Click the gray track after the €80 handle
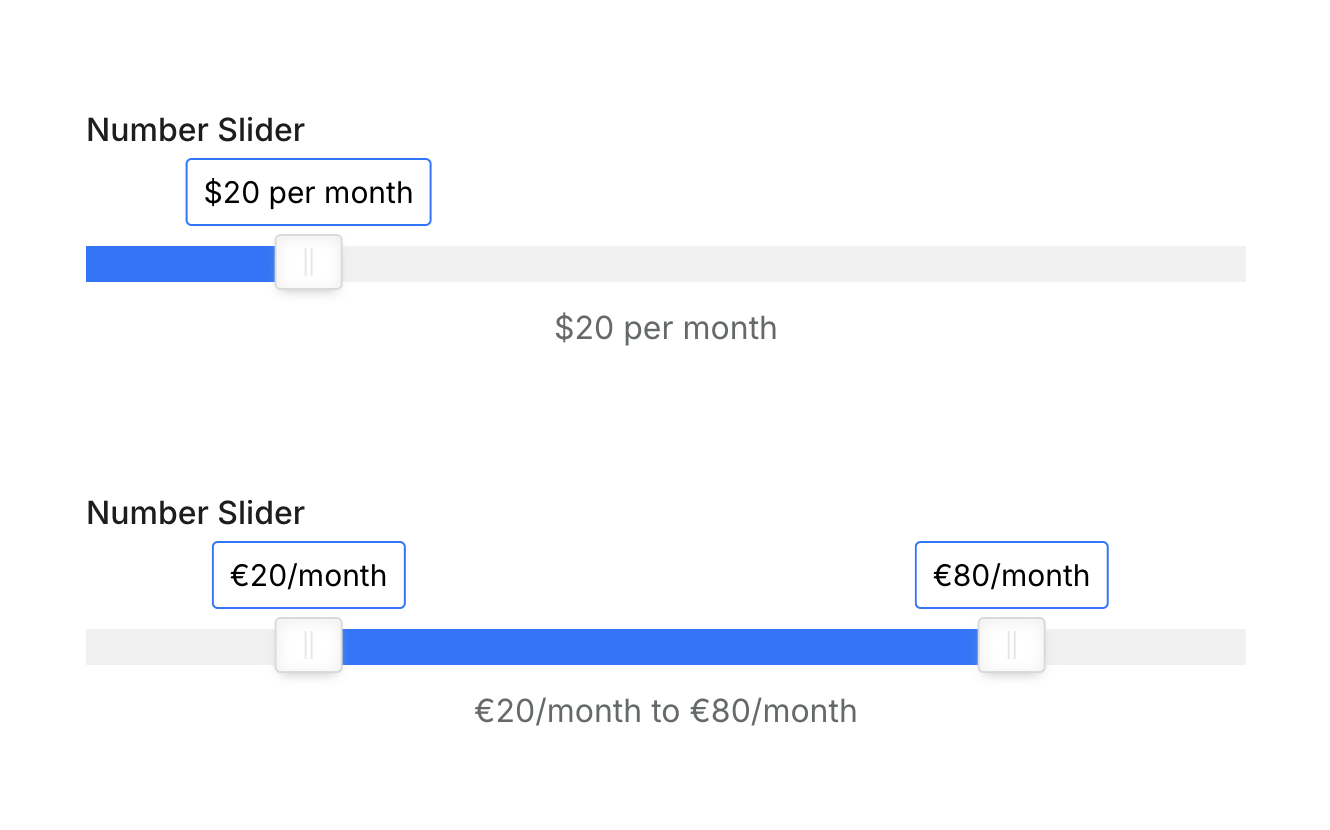Screen dimensions: 1330x830 click(x=1145, y=647)
